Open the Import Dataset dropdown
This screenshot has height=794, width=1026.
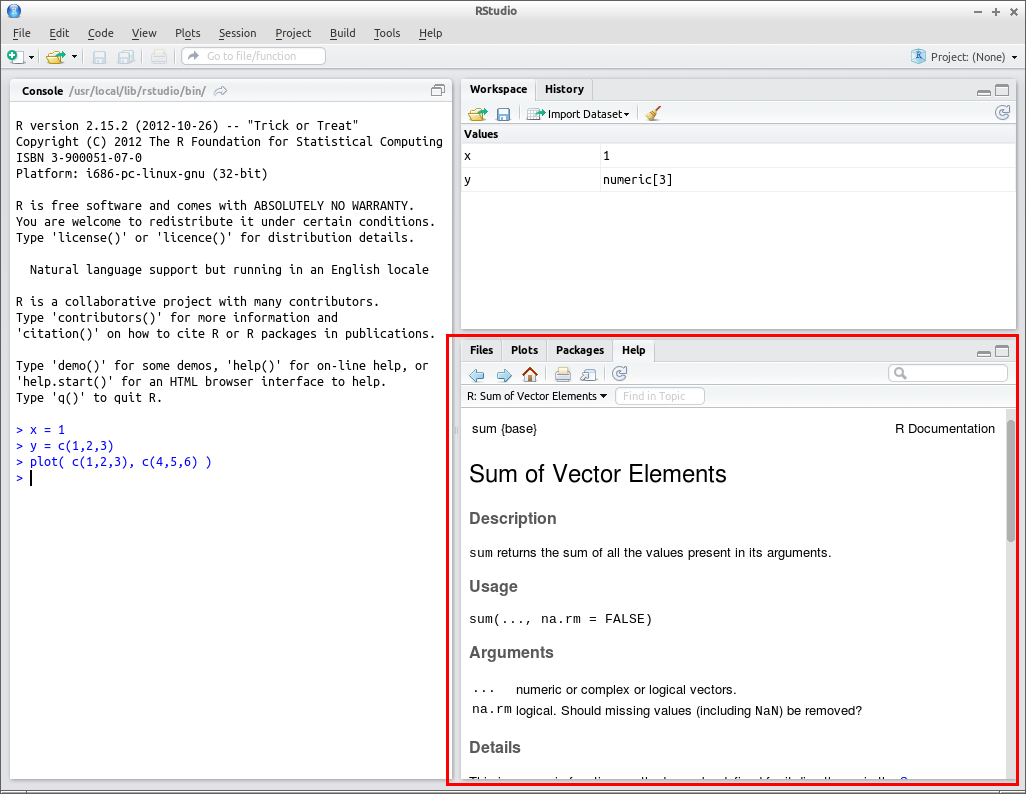[x=578, y=114]
